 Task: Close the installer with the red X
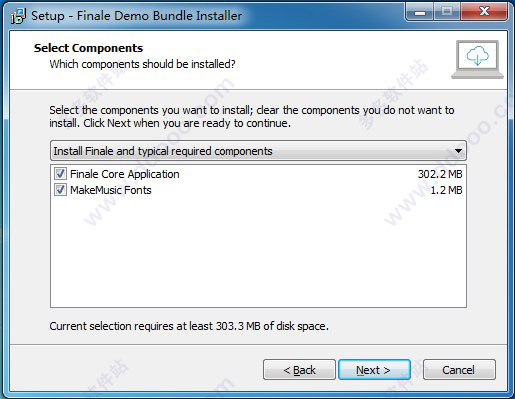[484, 12]
